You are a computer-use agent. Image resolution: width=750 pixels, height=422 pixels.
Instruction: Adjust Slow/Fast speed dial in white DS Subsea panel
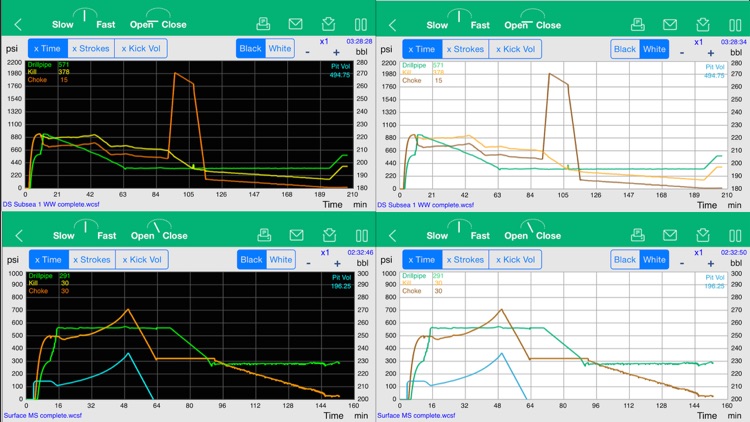pos(459,16)
